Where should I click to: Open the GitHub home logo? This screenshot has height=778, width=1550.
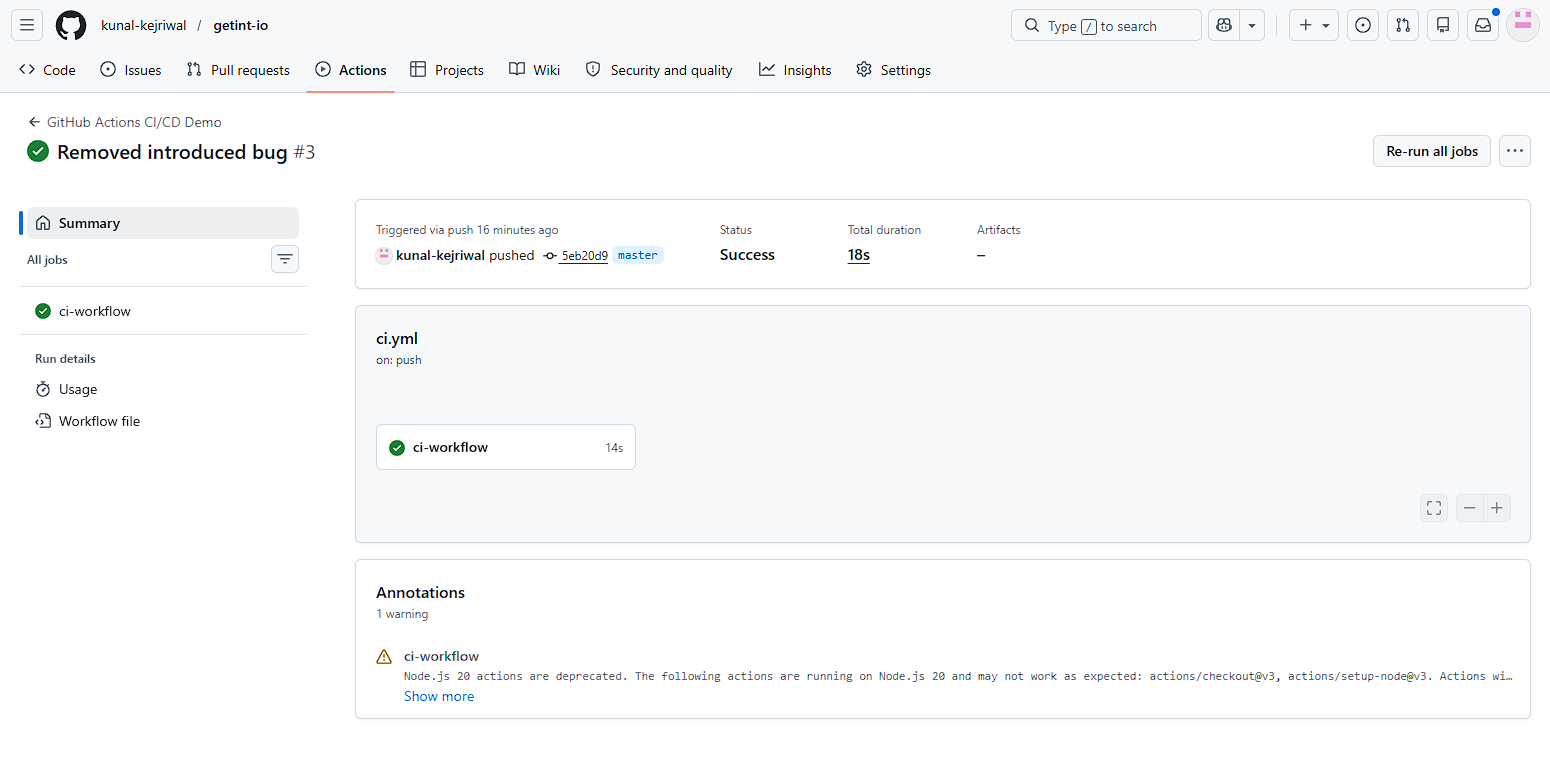(70, 24)
